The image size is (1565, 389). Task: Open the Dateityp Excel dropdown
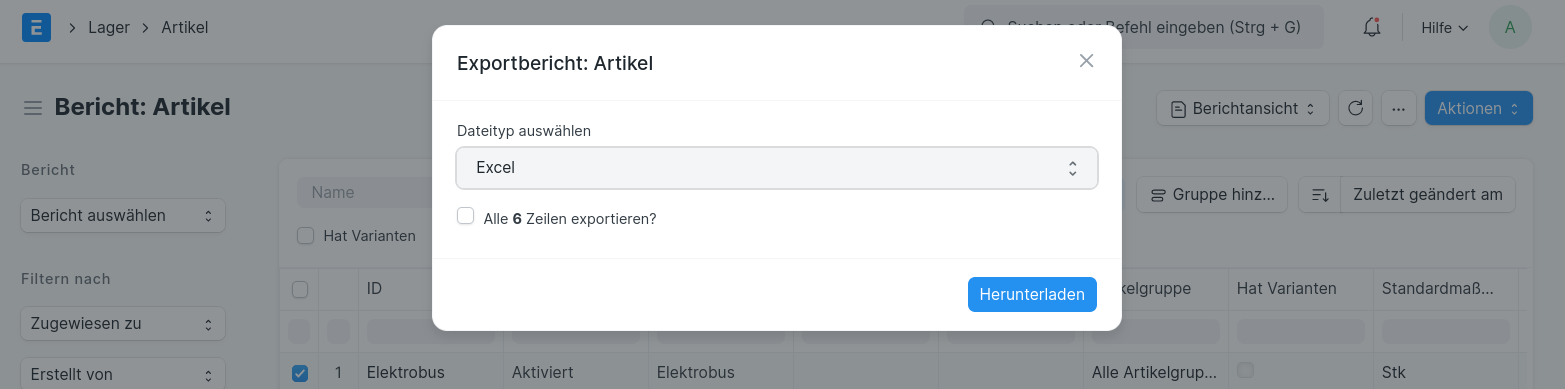pos(777,168)
